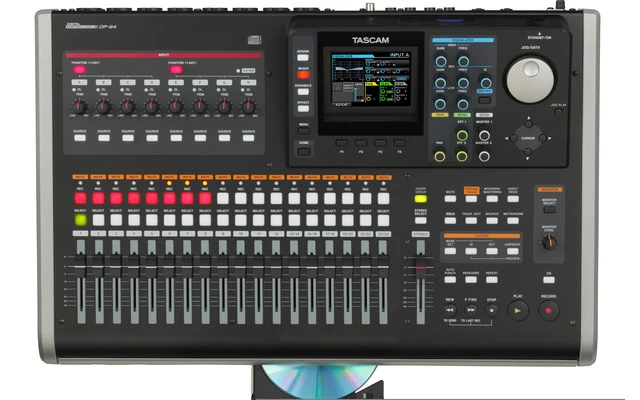Push the STEREO SELECT button
Screen dimensions: 640x400
pyautogui.click(x=420, y=220)
